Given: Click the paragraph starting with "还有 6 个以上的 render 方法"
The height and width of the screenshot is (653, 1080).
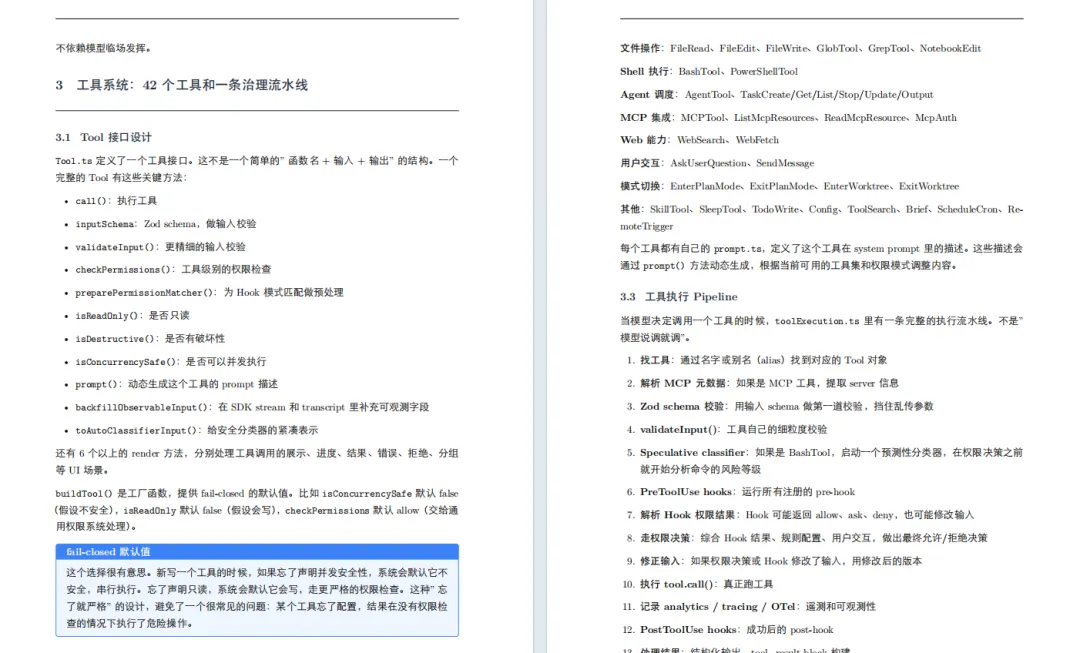Looking at the screenshot, I should pyautogui.click(x=257, y=462).
